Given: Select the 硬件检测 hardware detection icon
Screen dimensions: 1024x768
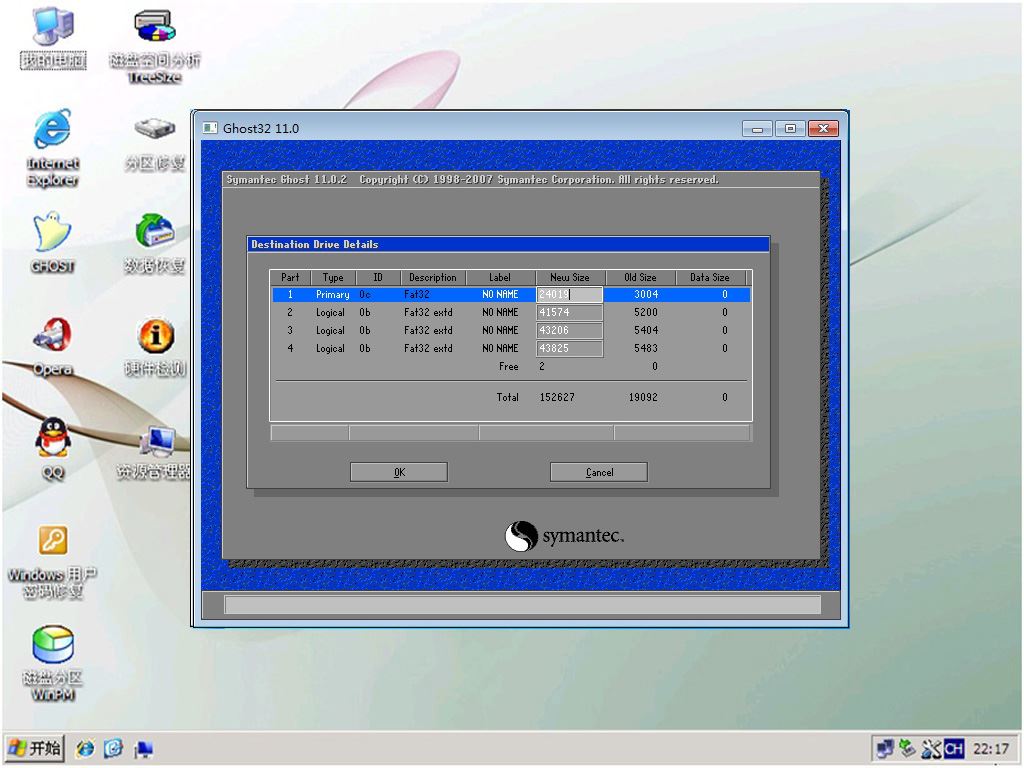Looking at the screenshot, I should (155, 347).
